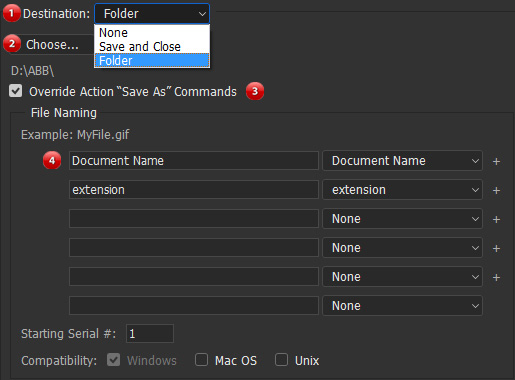This screenshot has width=515, height=380.
Task: Click the empty sixth-row file naming field
Action: coord(194,306)
